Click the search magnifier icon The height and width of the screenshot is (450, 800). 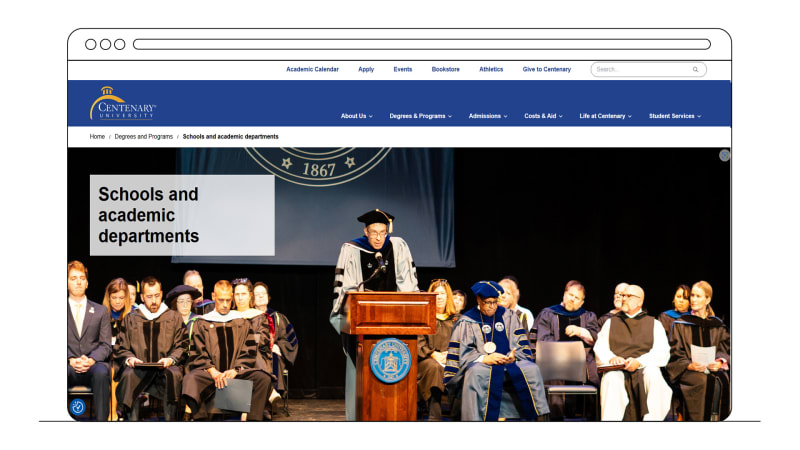coord(695,70)
